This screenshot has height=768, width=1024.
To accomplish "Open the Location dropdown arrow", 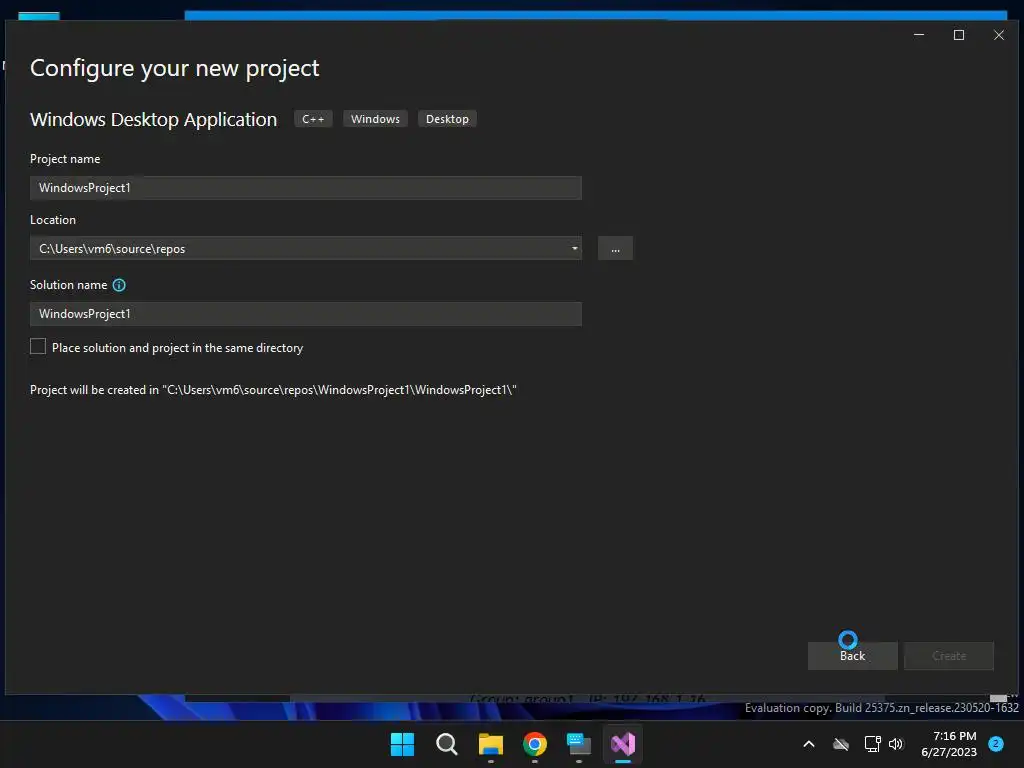I will pos(575,248).
